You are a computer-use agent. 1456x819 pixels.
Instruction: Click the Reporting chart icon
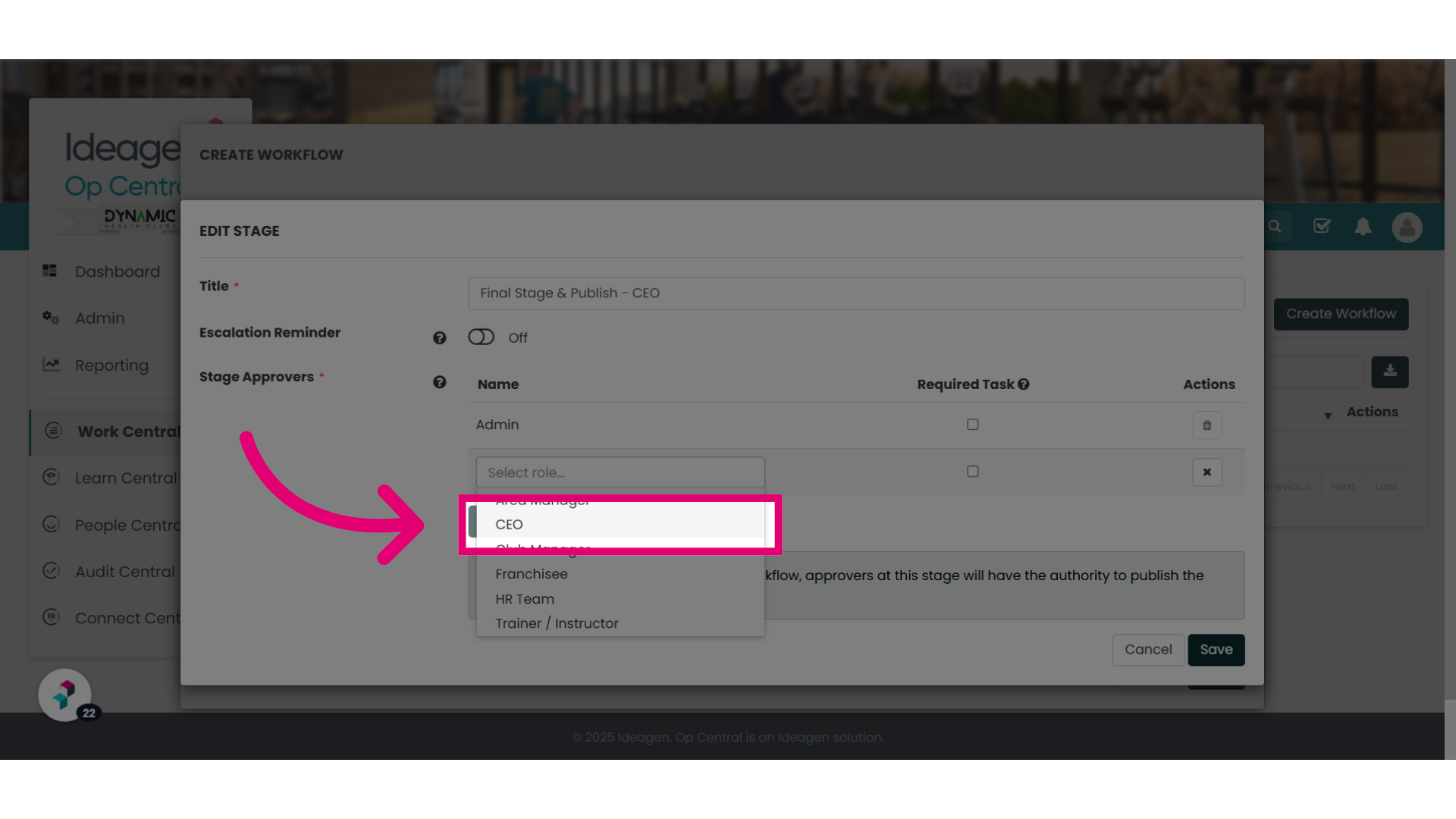pyautogui.click(x=51, y=365)
